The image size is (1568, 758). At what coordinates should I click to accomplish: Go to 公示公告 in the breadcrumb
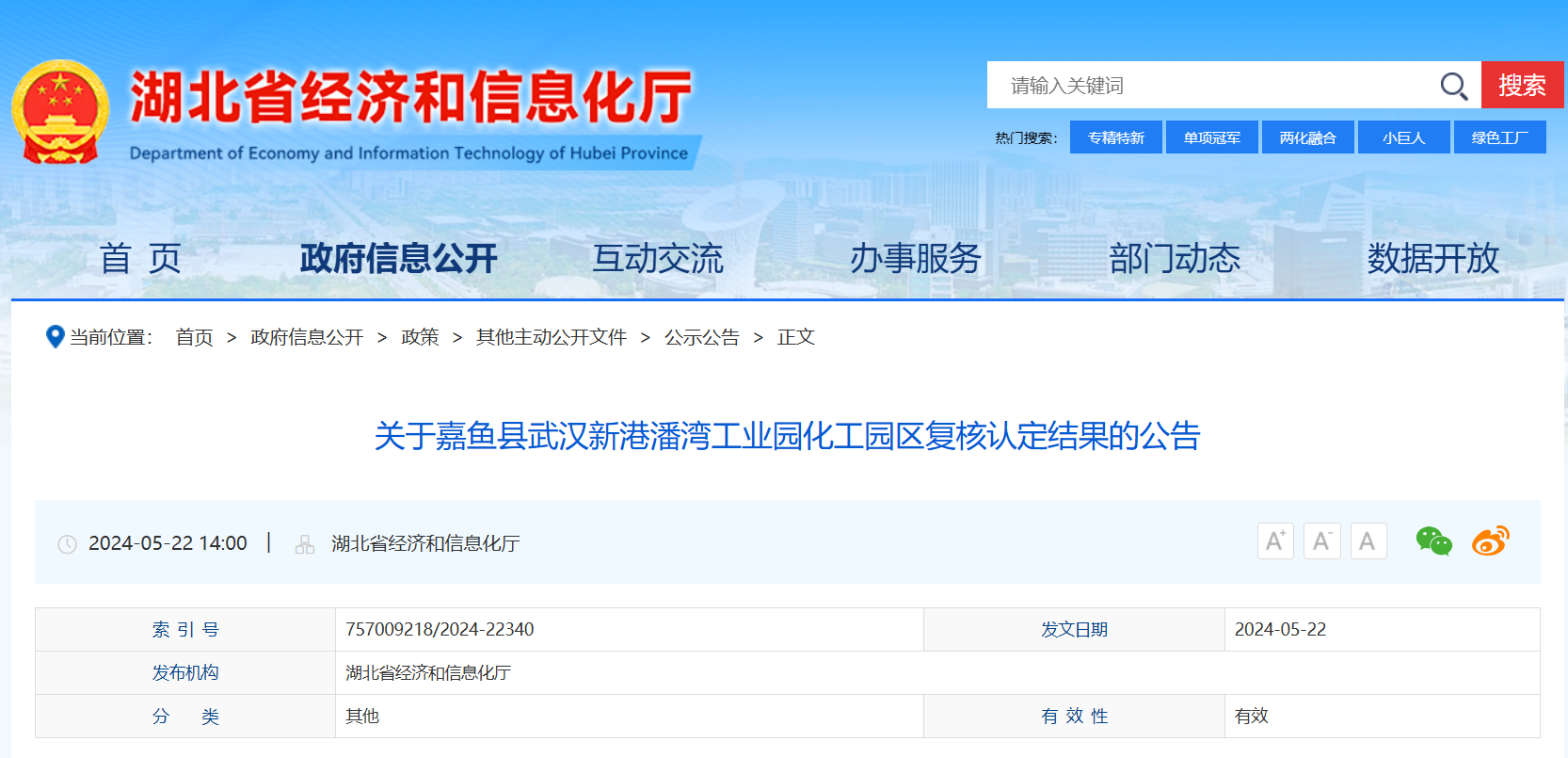pos(702,337)
